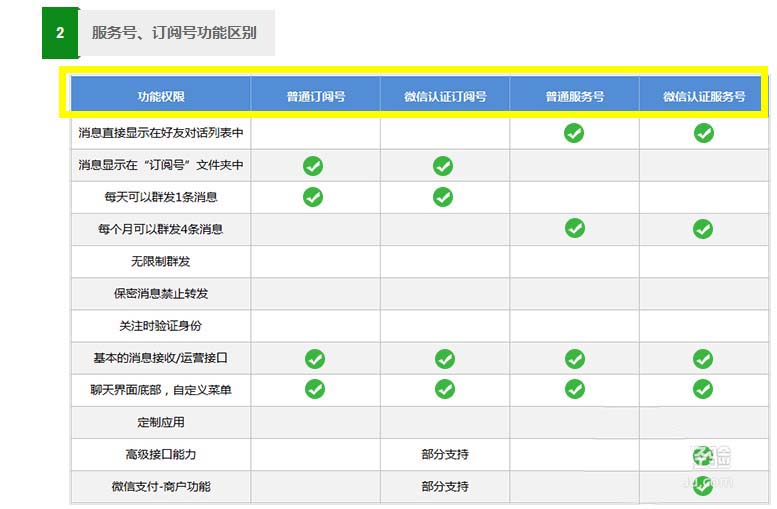Click the row label 保密消息禁止转发
Image resolution: width=777 pixels, height=509 pixels.
pyautogui.click(x=161, y=293)
